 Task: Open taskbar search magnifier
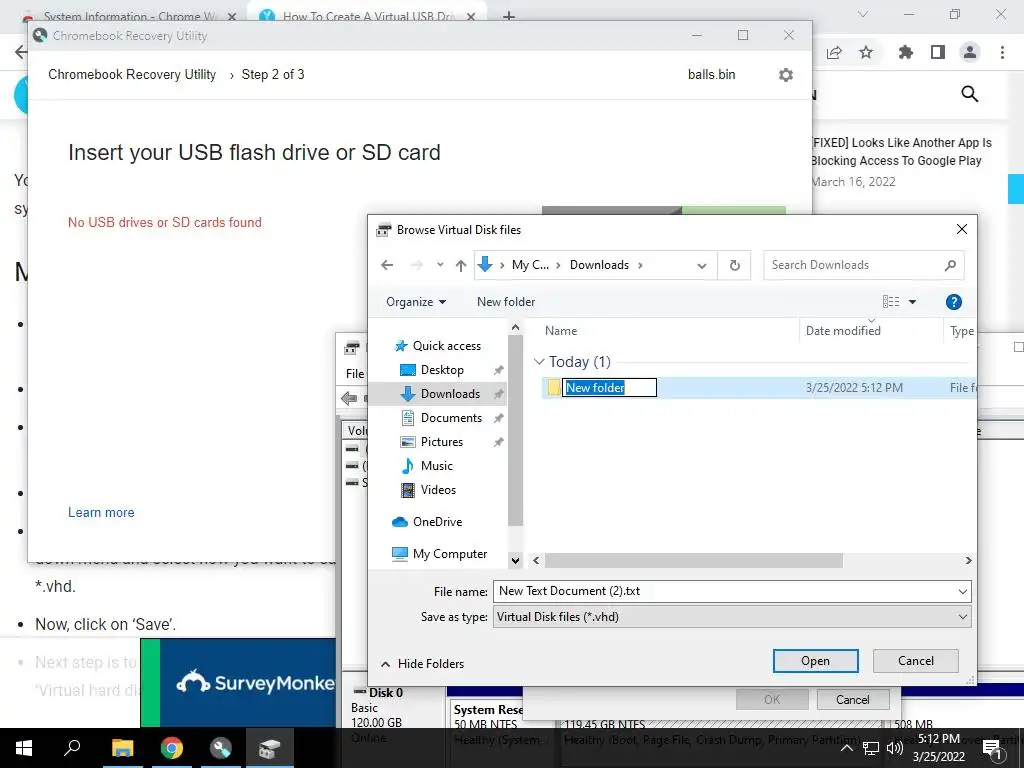tap(72, 748)
